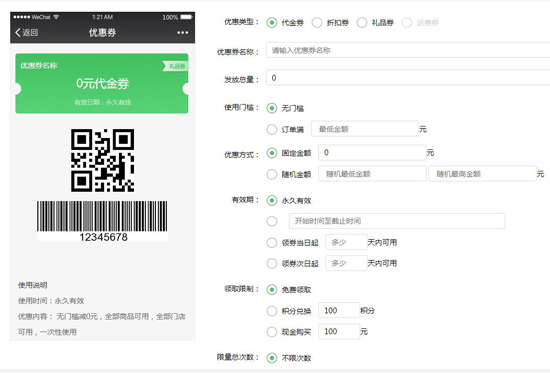Screen dimensions: 550x373
Task: Open the 开始时间至截止时间 date picker field
Action: [x=397, y=221]
